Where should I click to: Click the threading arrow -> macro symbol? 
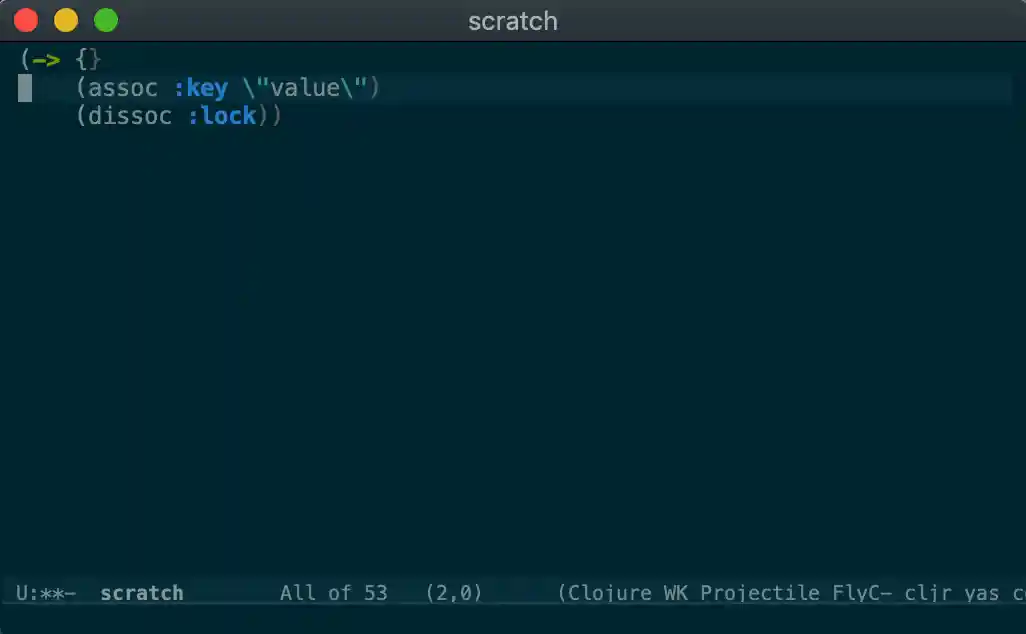46,60
